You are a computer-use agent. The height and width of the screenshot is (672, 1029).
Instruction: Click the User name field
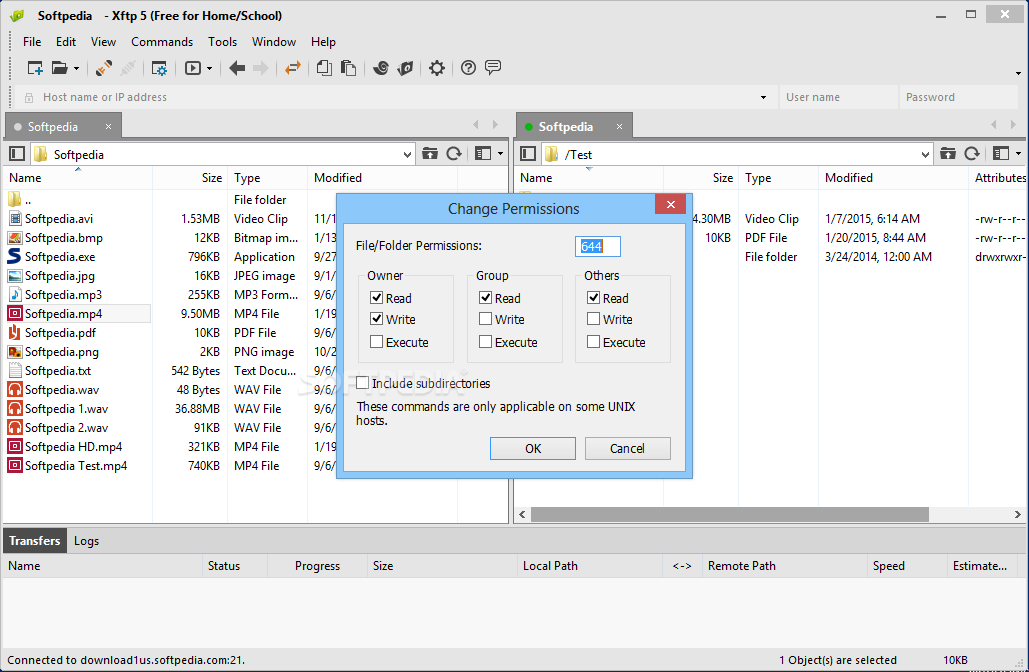click(x=838, y=97)
